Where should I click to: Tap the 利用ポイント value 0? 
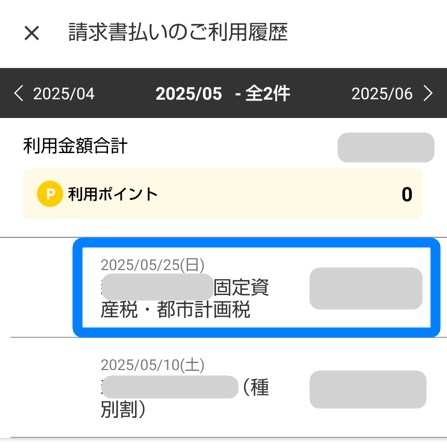pyautogui.click(x=407, y=194)
